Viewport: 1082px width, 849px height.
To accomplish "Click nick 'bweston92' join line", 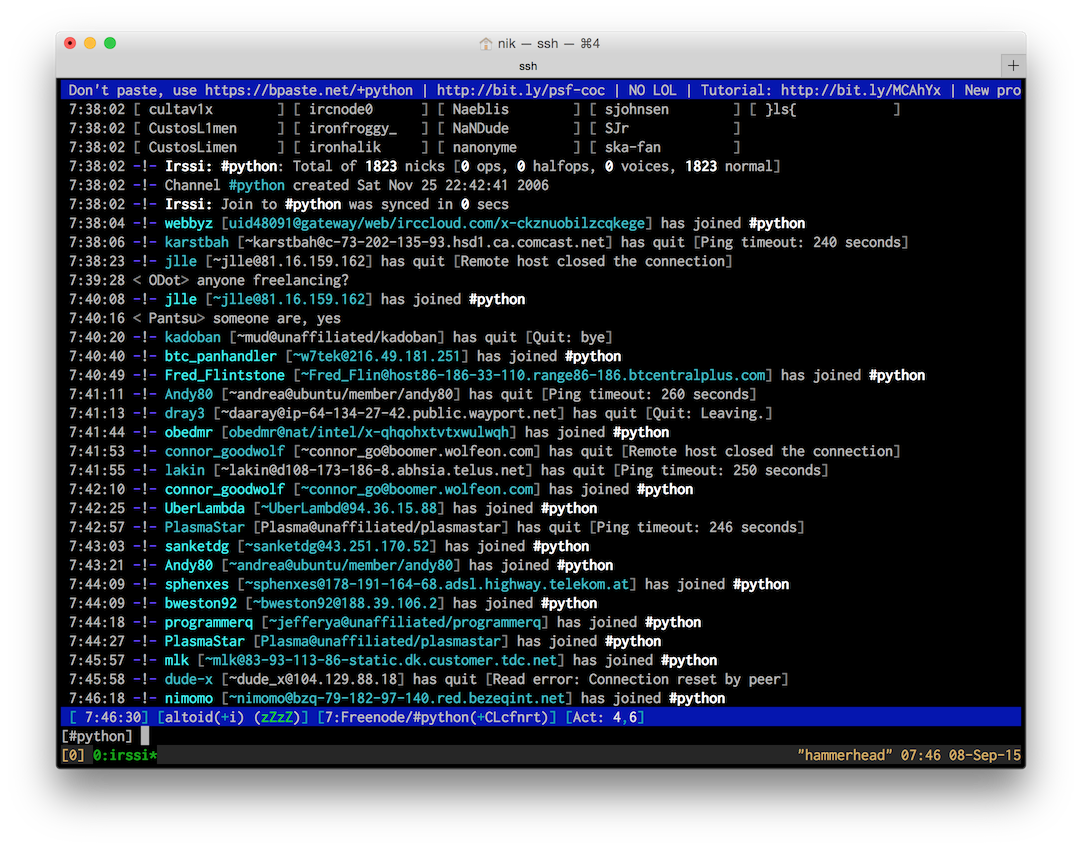I will tap(200, 603).
